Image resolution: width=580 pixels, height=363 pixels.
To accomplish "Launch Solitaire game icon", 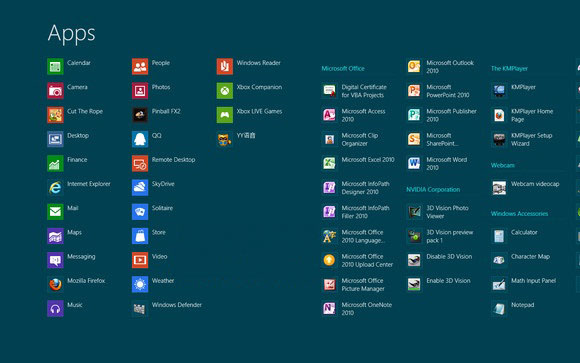I will (x=140, y=212).
